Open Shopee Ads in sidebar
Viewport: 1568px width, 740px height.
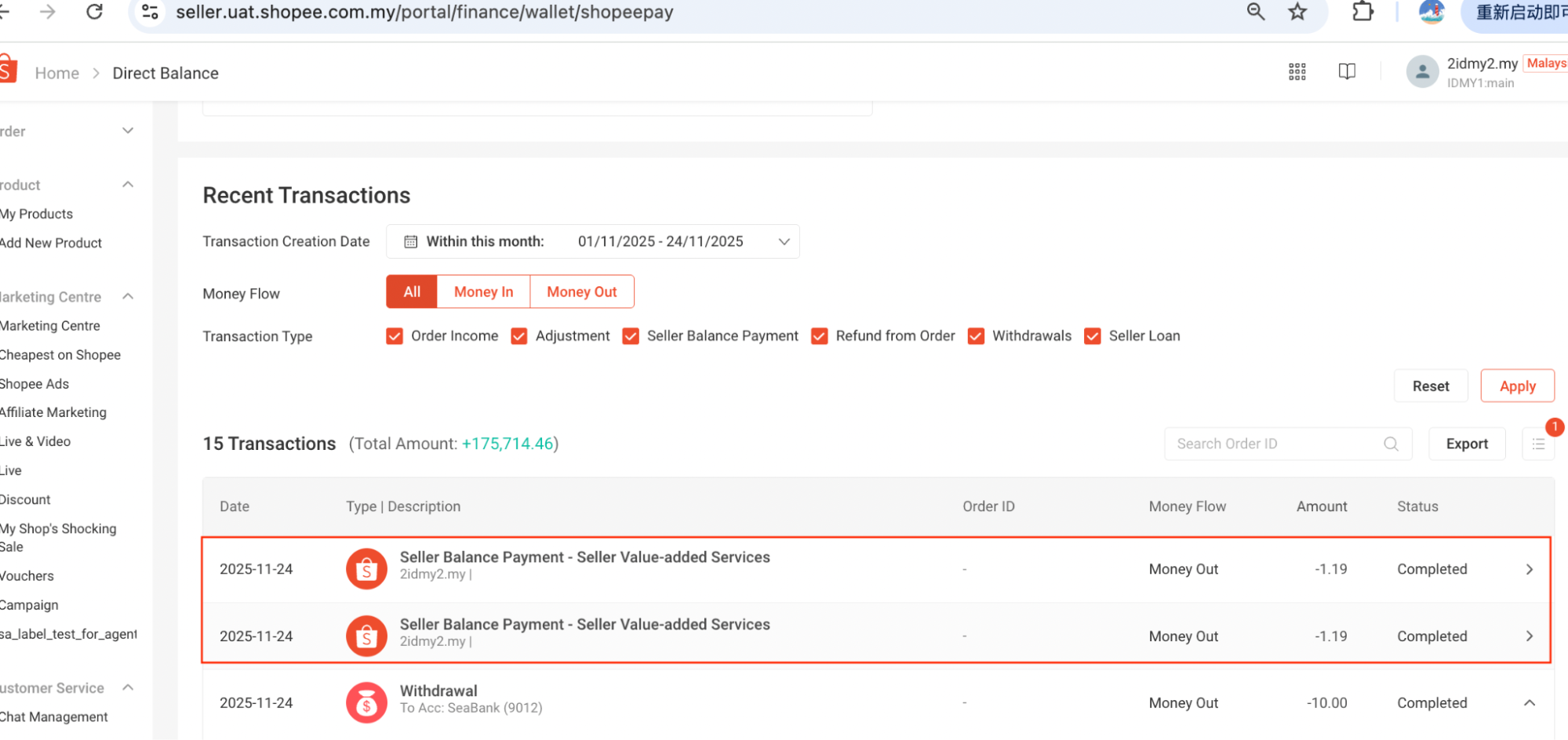click(x=35, y=384)
